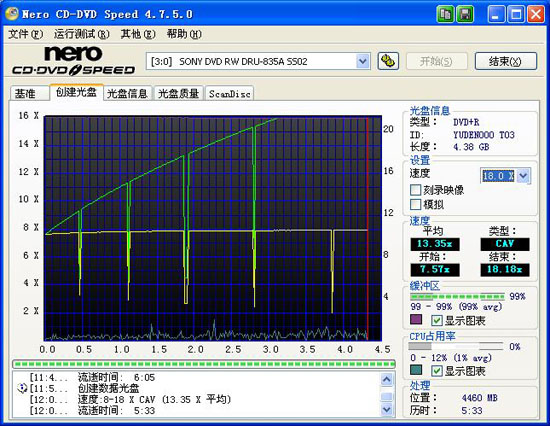Viewport: 550px width, 426px height.
Task: Switch to the ScanDisc tab
Action: coord(229,94)
